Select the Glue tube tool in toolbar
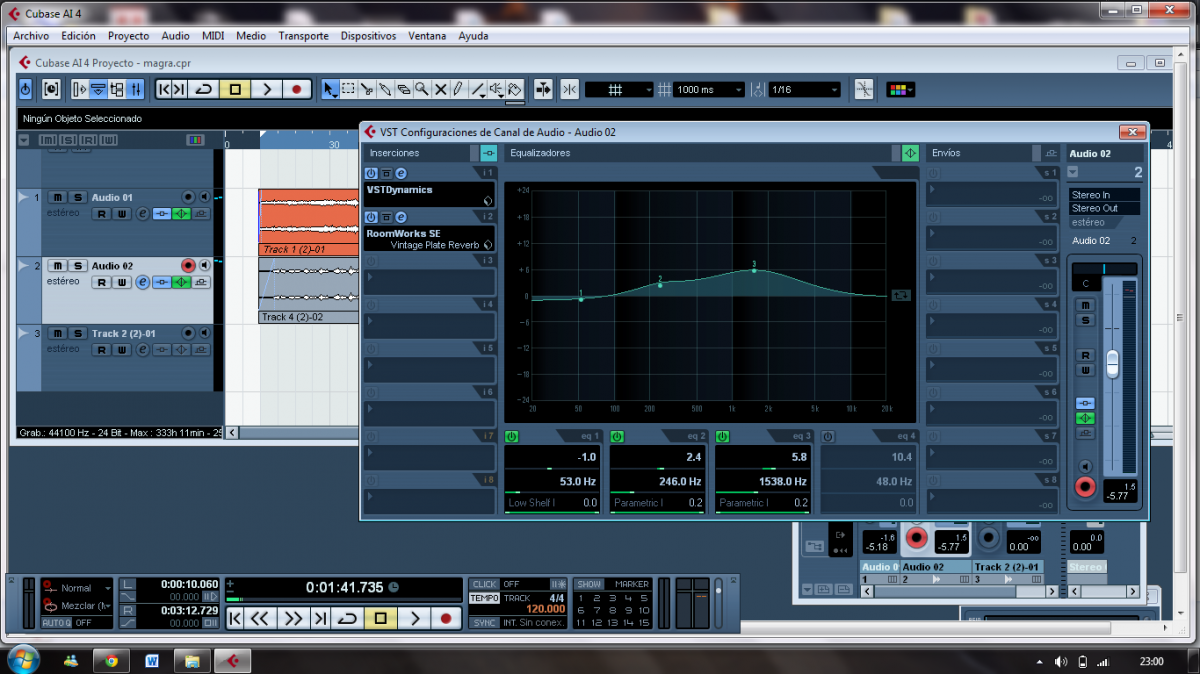Viewport: 1200px width, 674px height. [x=385, y=89]
